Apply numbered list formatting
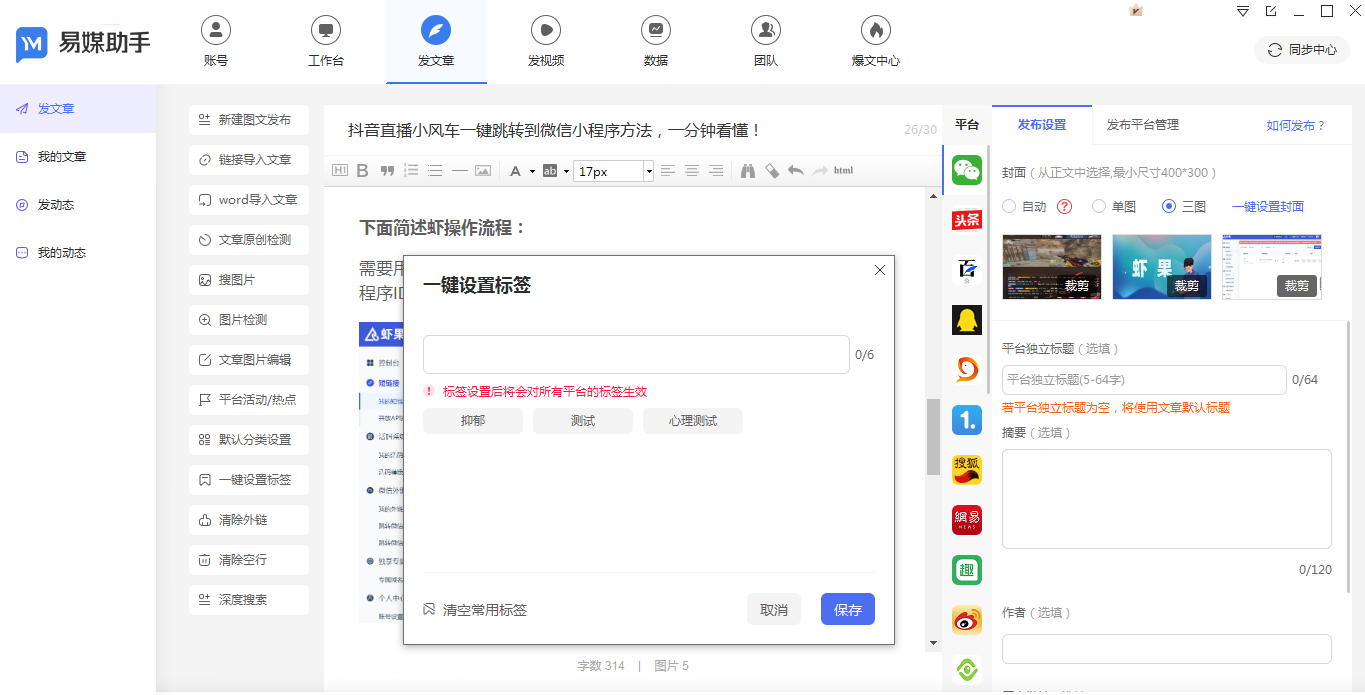 411,171
